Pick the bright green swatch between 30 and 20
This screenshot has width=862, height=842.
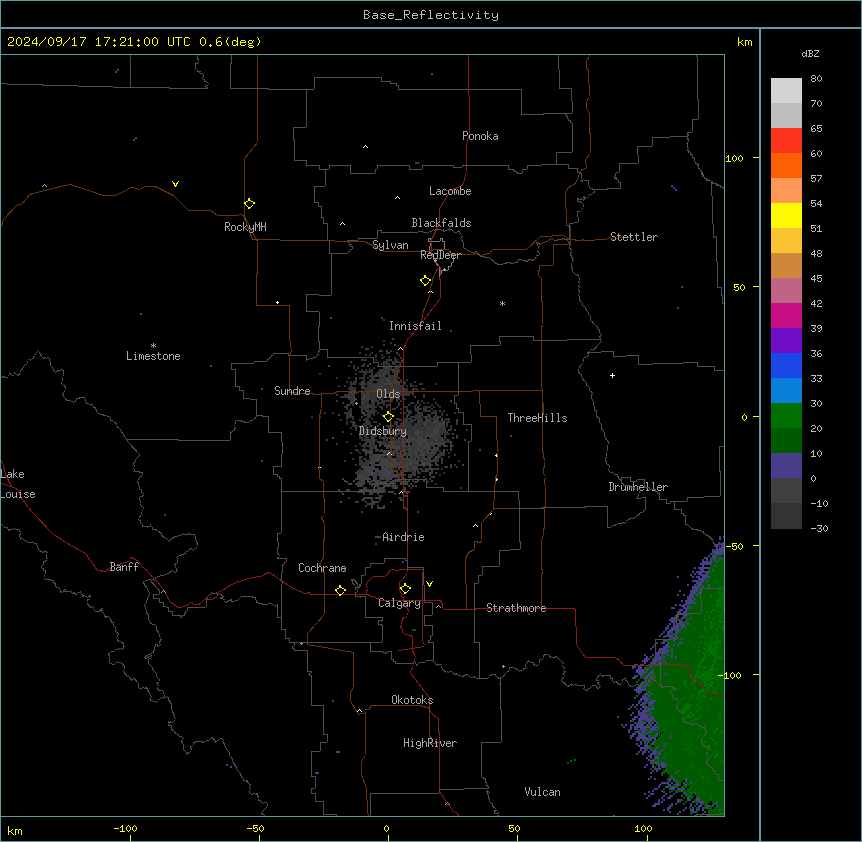click(x=786, y=416)
